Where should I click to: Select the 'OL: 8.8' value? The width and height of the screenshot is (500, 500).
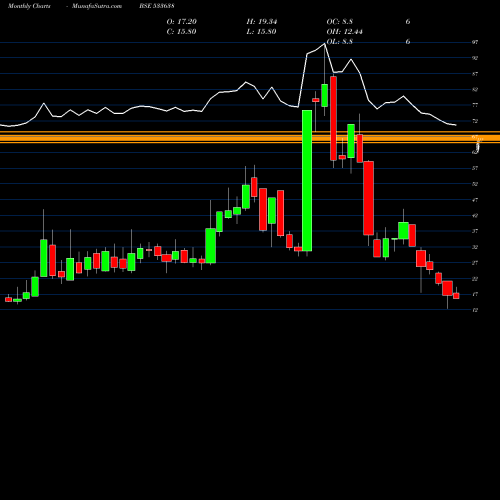coord(340,42)
